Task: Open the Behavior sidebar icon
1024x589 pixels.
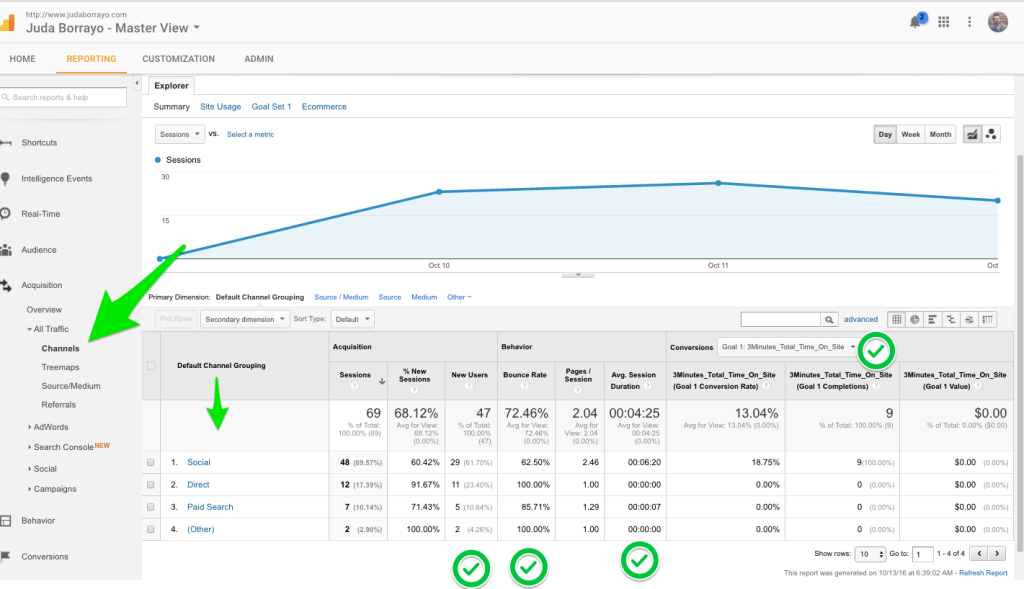Action: (x=6, y=521)
